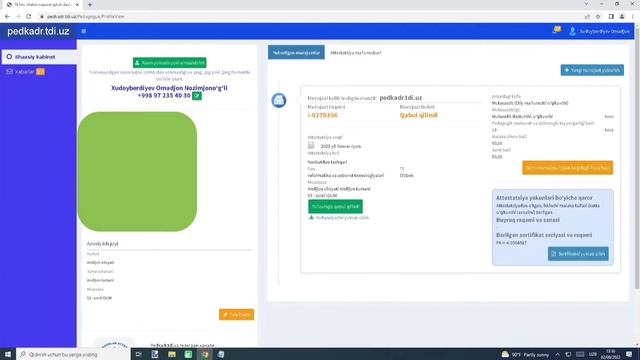This screenshot has height=360, width=640.
Task: Close the current browser tab
Action: click(x=77, y=4)
